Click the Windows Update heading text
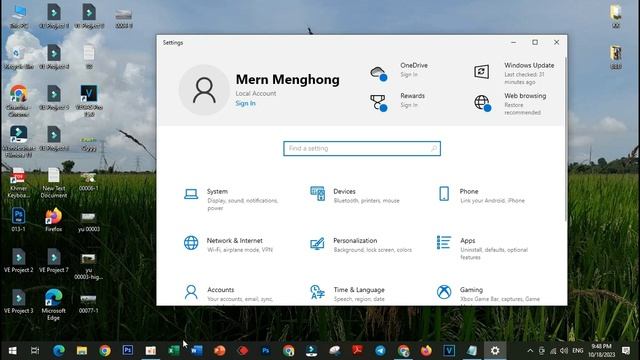640x360 pixels. pyautogui.click(x=529, y=65)
